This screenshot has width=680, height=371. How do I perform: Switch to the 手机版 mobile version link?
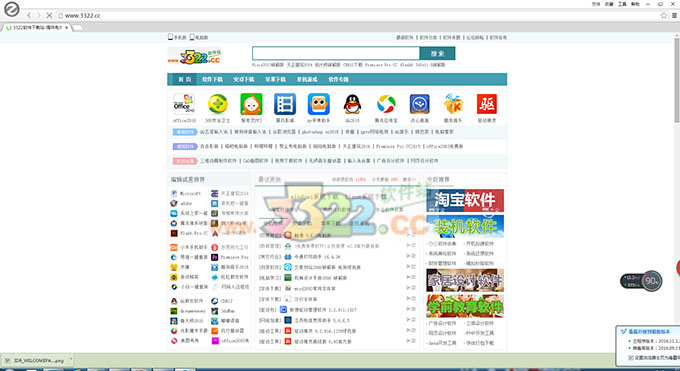point(177,37)
